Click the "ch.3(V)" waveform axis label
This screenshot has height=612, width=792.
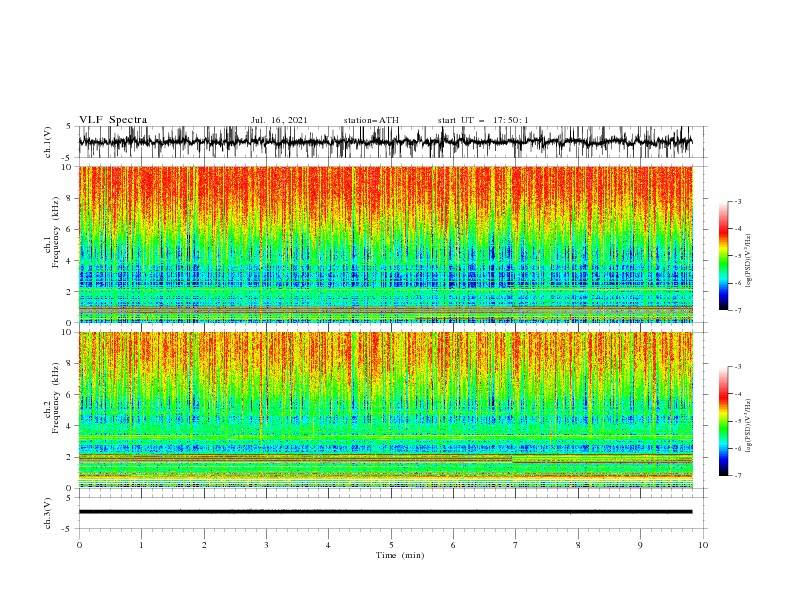point(48,513)
